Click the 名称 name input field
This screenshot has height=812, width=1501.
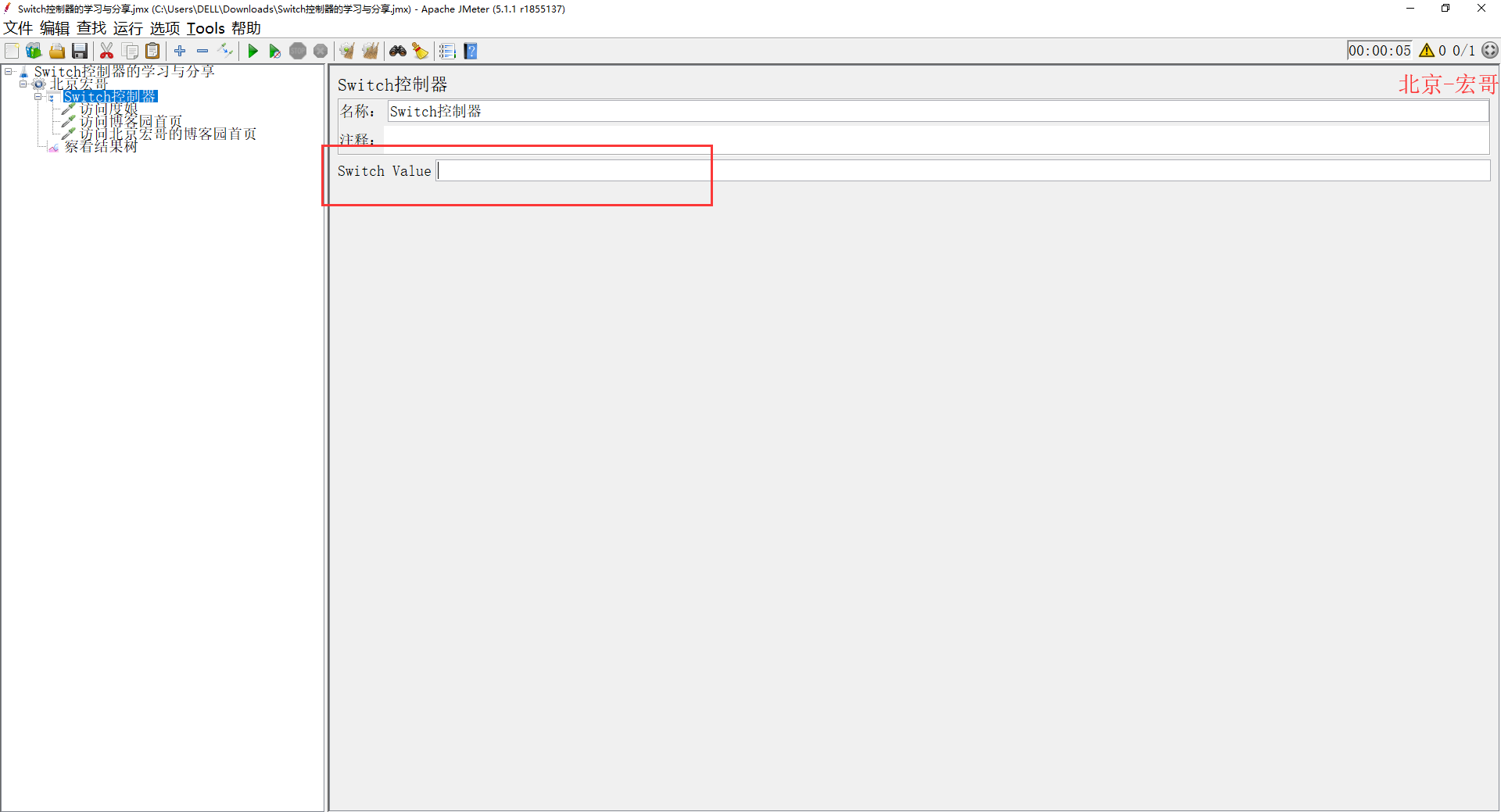[938, 111]
